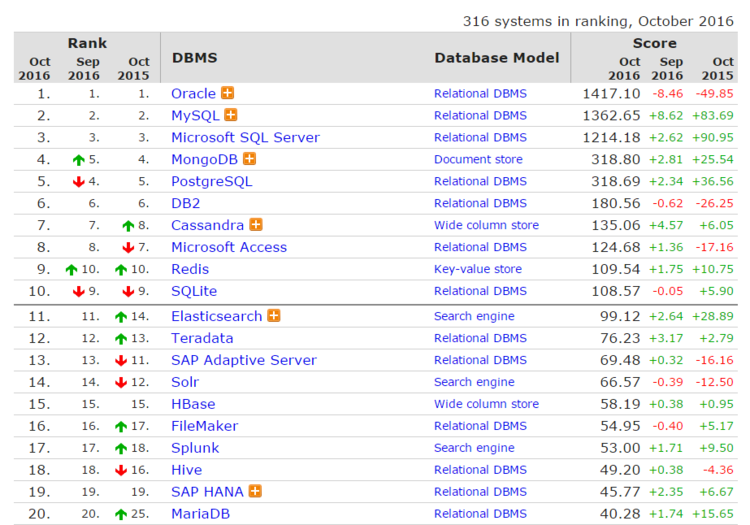Open the FileMaker link
The height and width of the screenshot is (525, 750).
pyautogui.click(x=205, y=426)
